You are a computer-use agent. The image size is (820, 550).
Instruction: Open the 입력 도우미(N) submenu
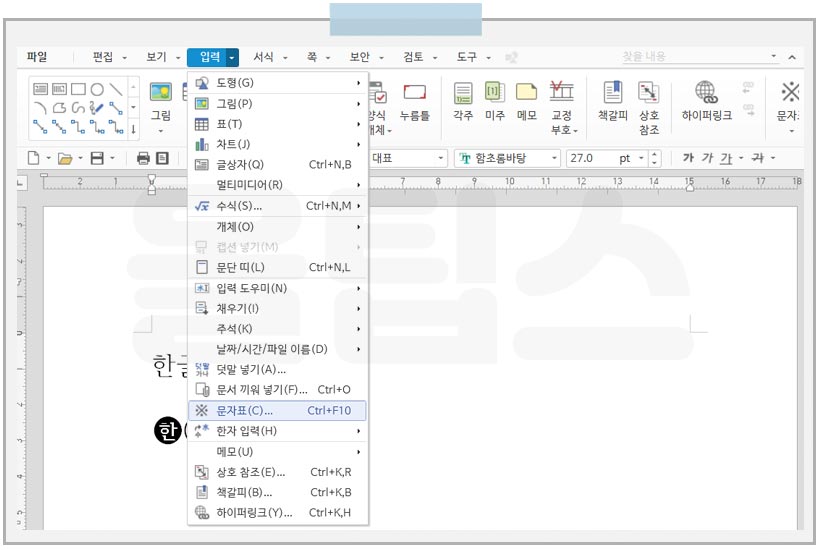pyautogui.click(x=277, y=288)
